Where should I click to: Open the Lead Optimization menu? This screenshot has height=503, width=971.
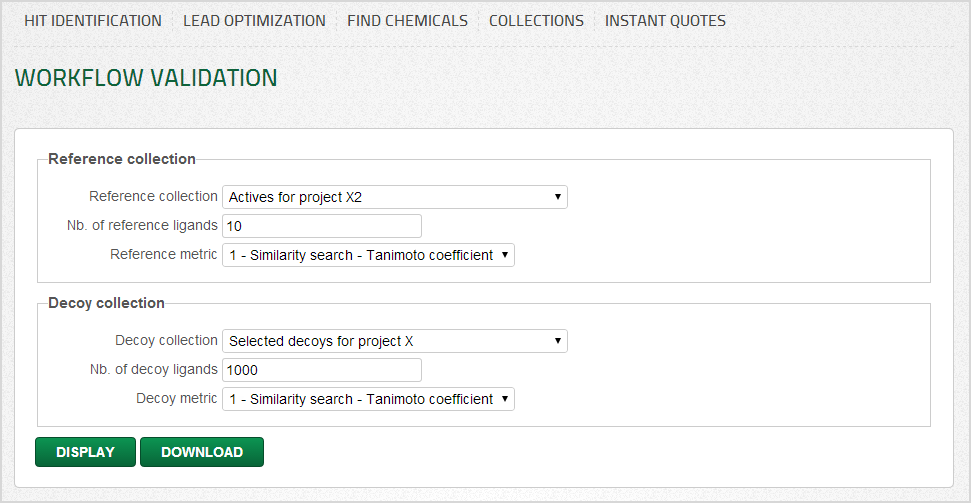pos(254,20)
